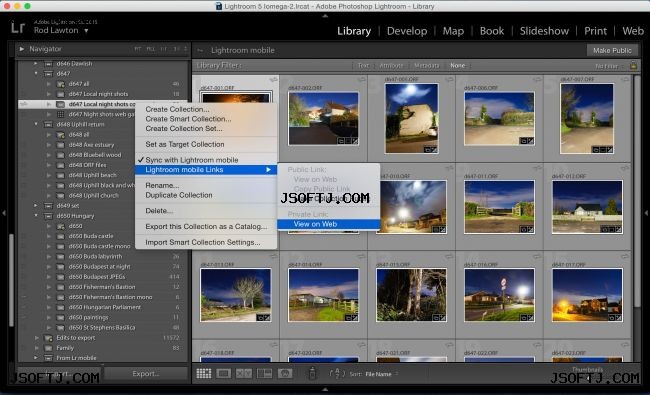Select Text in Library Filter bar
This screenshot has height=395, width=650.
pyautogui.click(x=363, y=65)
